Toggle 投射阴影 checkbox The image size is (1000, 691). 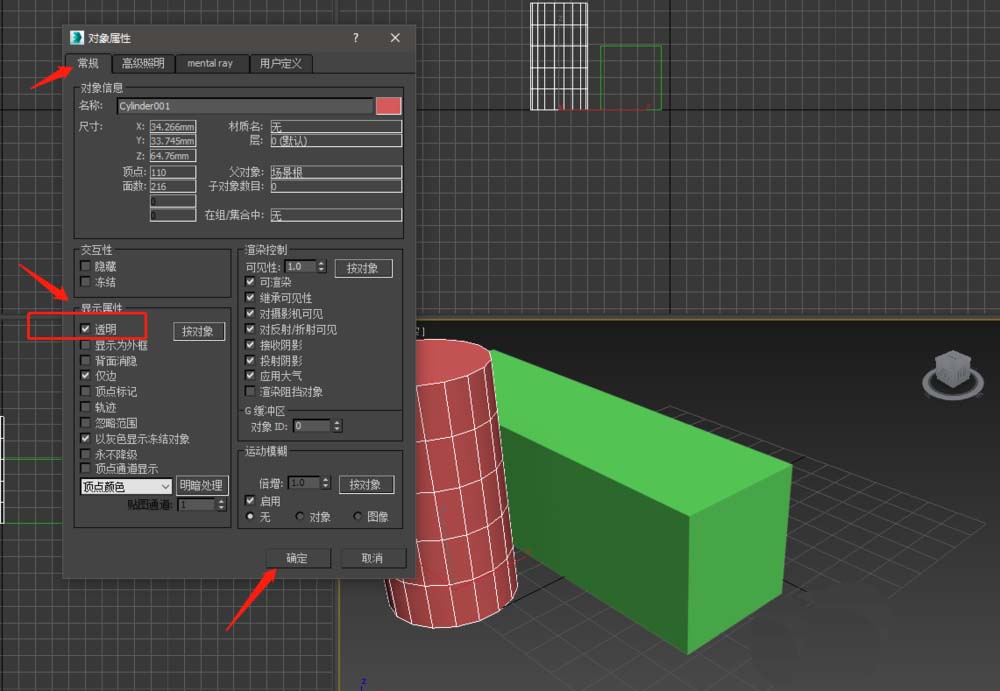click(250, 360)
